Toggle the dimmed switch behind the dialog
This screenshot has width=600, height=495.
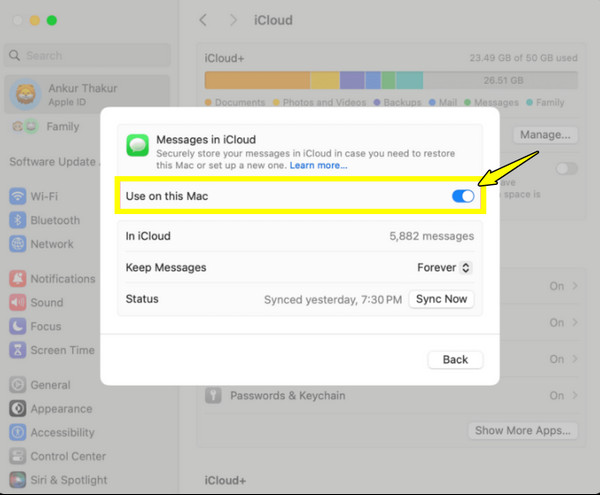[566, 169]
